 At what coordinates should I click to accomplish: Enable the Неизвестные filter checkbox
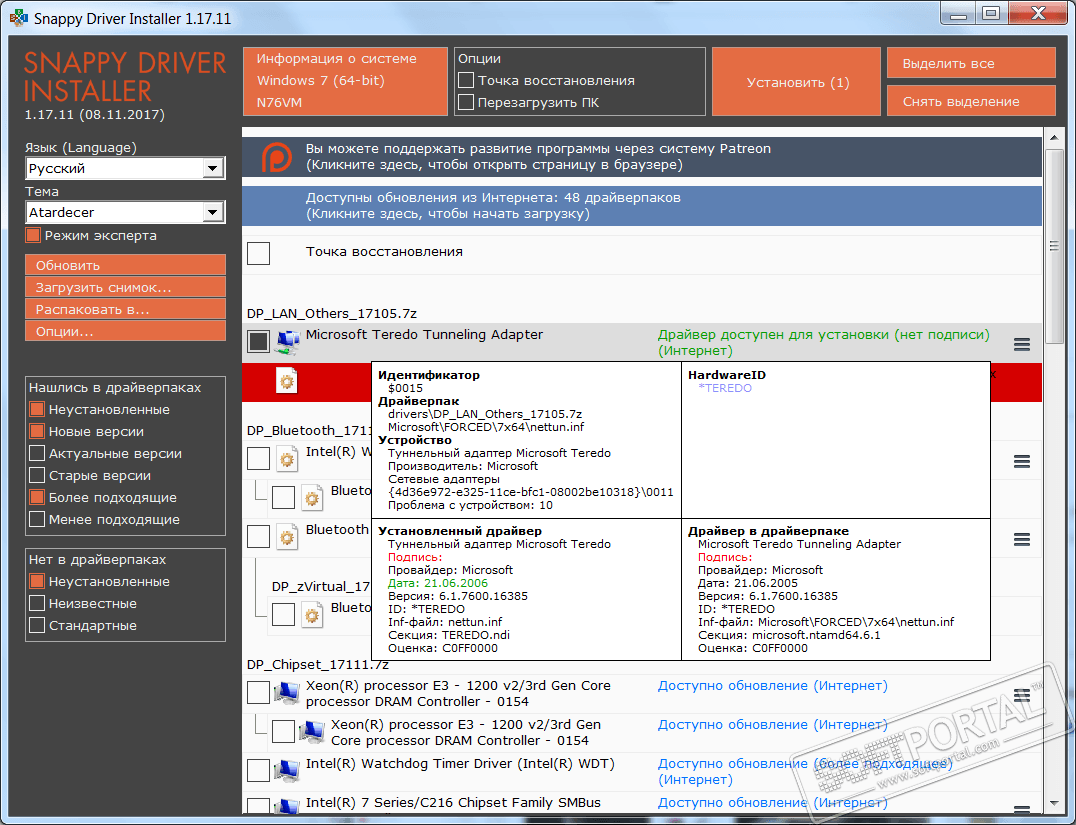click(37, 604)
